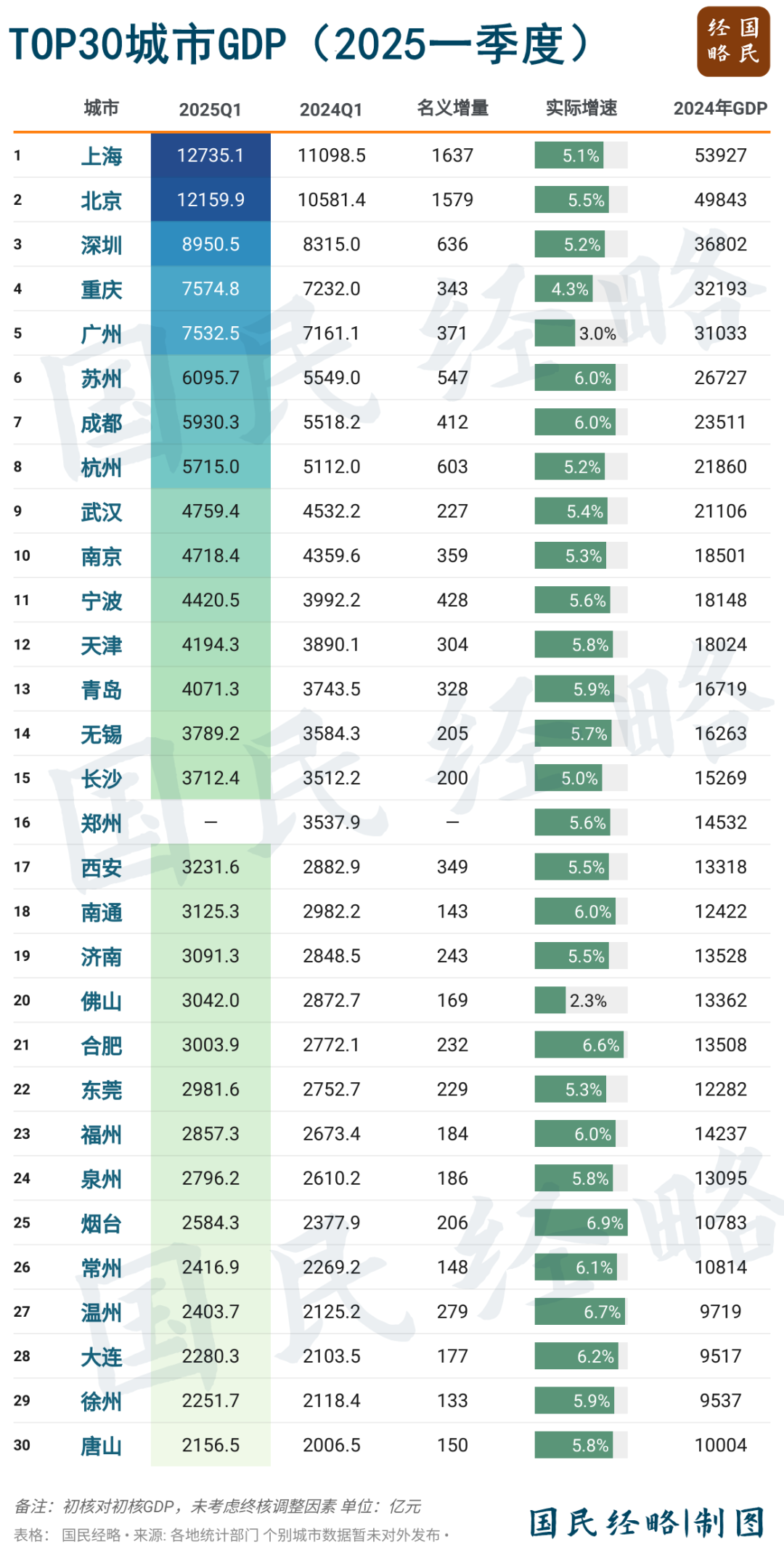The width and height of the screenshot is (784, 1558).
Task: Open the 上海 city name link
Action: click(102, 156)
